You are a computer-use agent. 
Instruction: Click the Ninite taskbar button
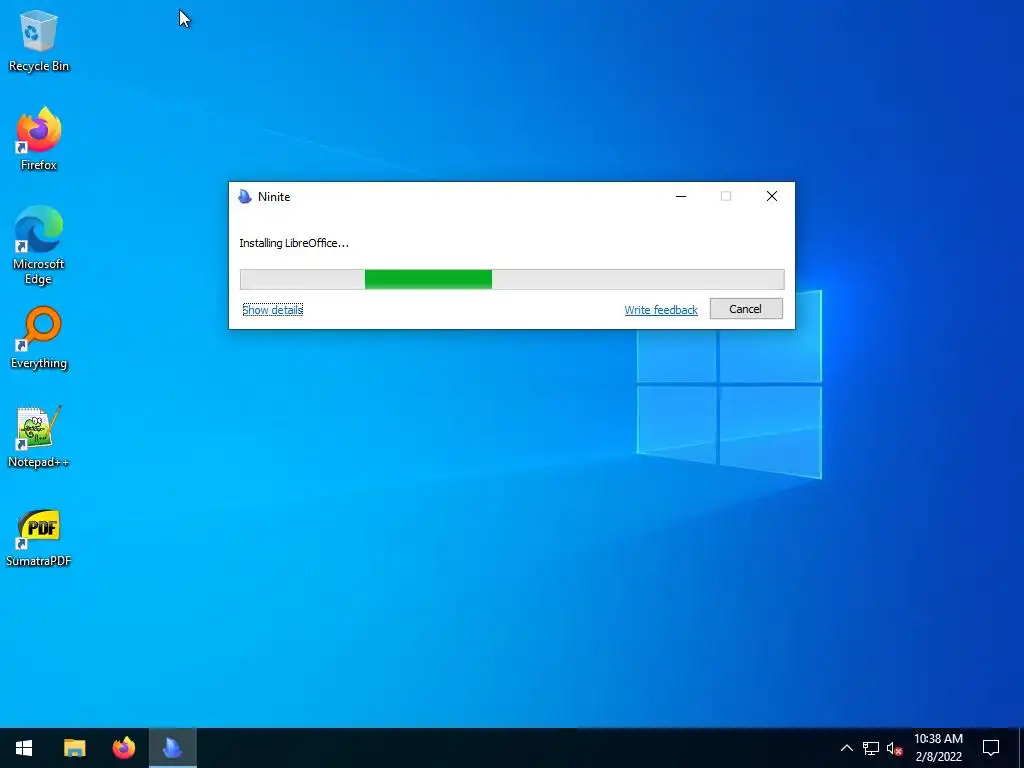172,748
